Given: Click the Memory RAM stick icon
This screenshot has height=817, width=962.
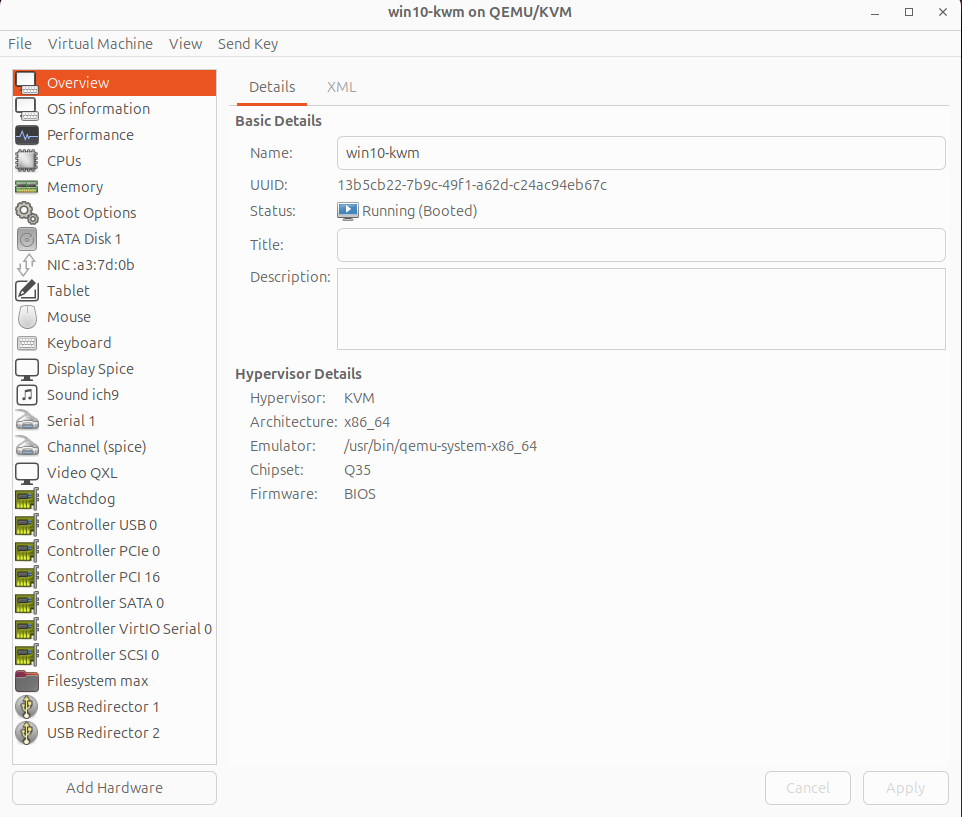Looking at the screenshot, I should (27, 186).
